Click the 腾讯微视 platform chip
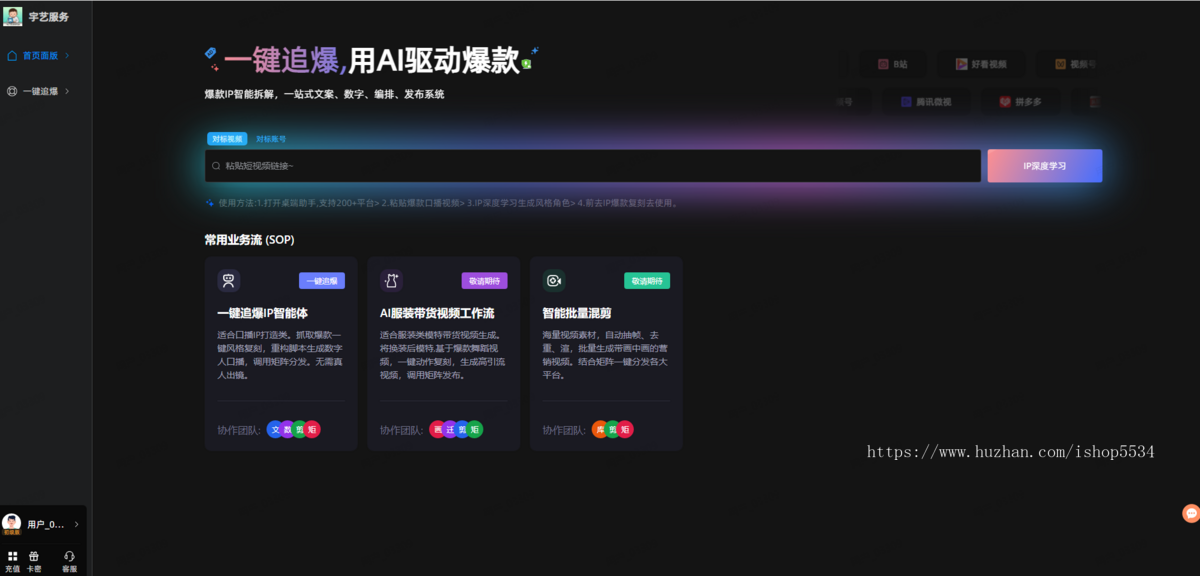 point(925,102)
